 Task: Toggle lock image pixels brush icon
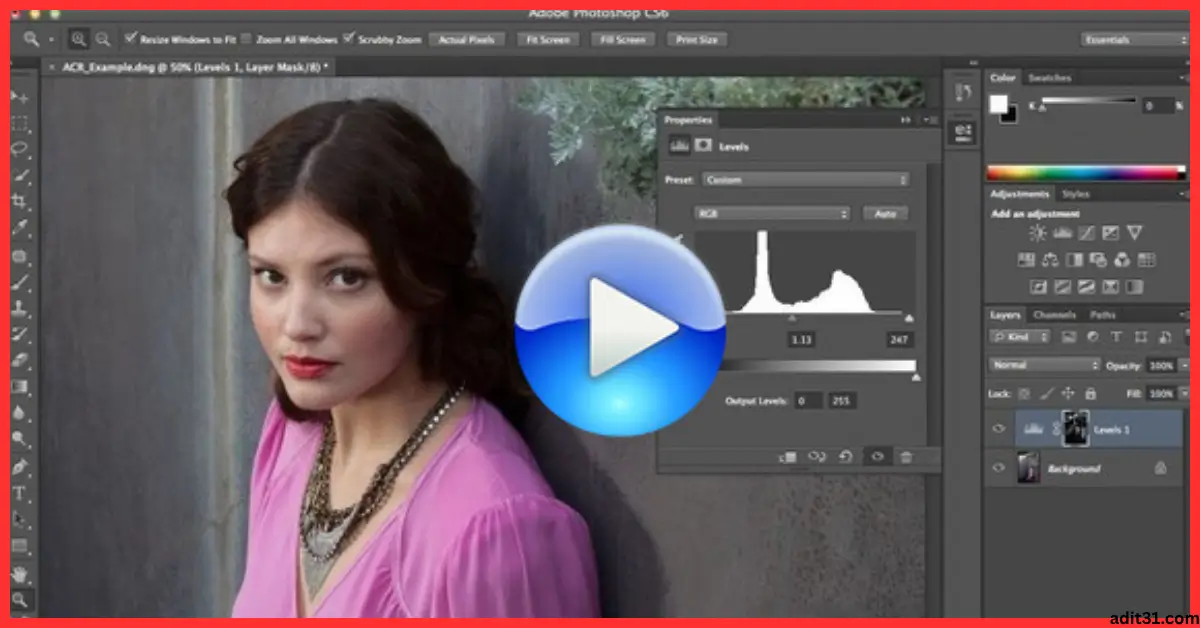point(1046,394)
